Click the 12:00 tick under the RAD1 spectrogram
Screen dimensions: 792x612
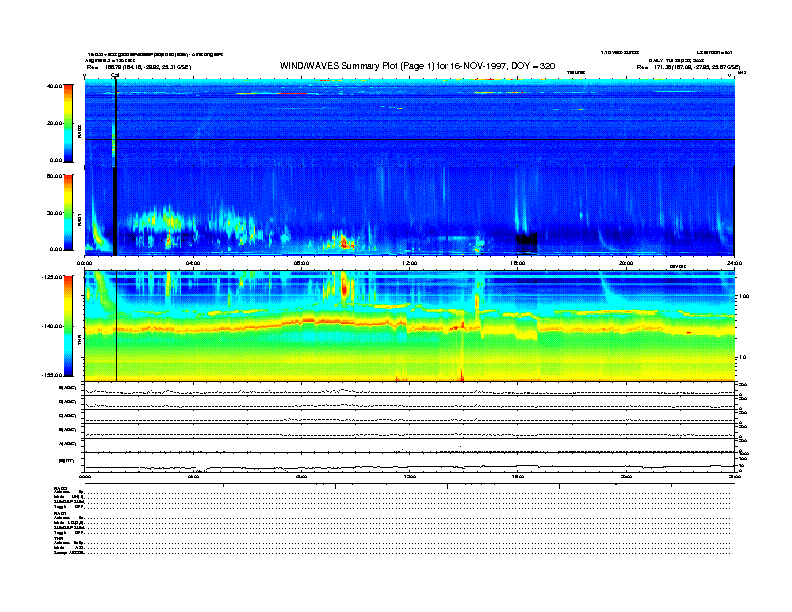(409, 263)
